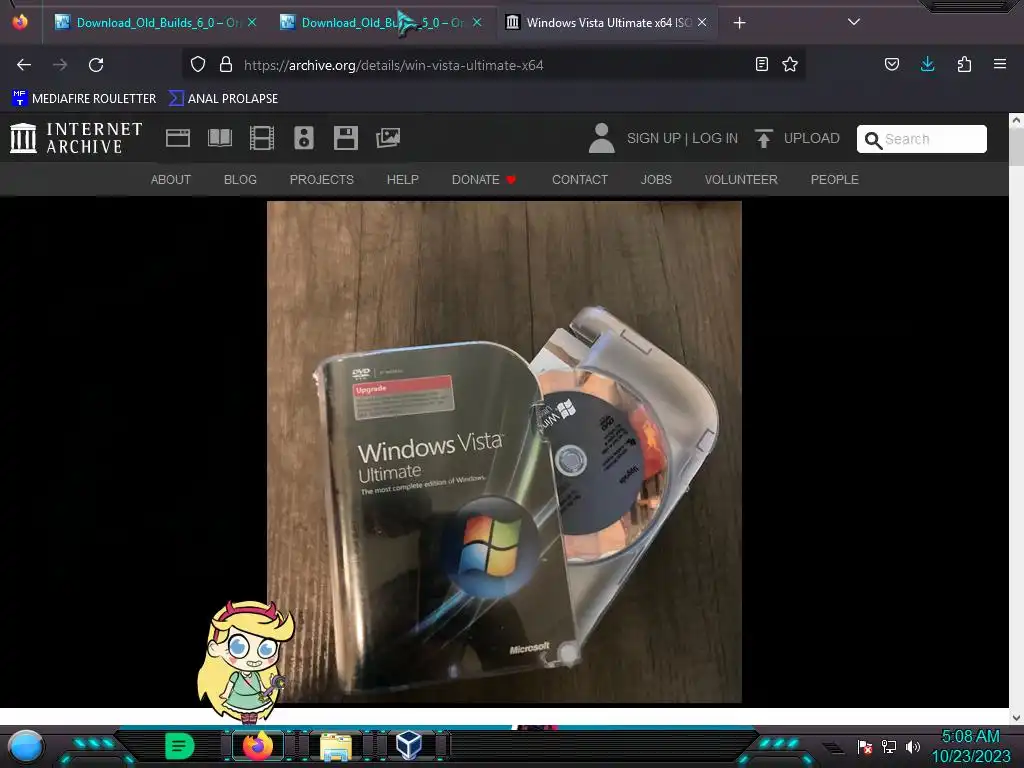Open the HELP menu item
Viewport: 1024px width, 768px height.
tap(403, 180)
